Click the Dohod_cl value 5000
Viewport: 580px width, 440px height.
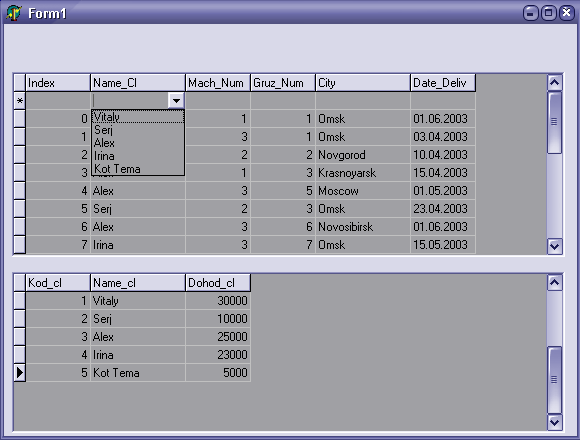click(218, 373)
